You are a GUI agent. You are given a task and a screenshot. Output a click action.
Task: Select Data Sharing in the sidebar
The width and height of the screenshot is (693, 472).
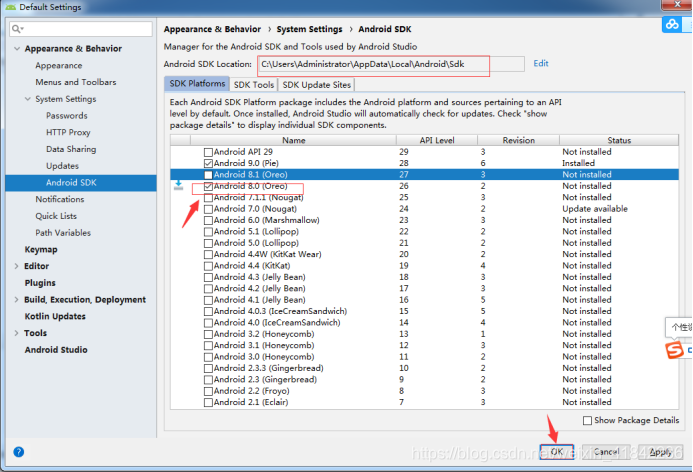[x=71, y=149]
